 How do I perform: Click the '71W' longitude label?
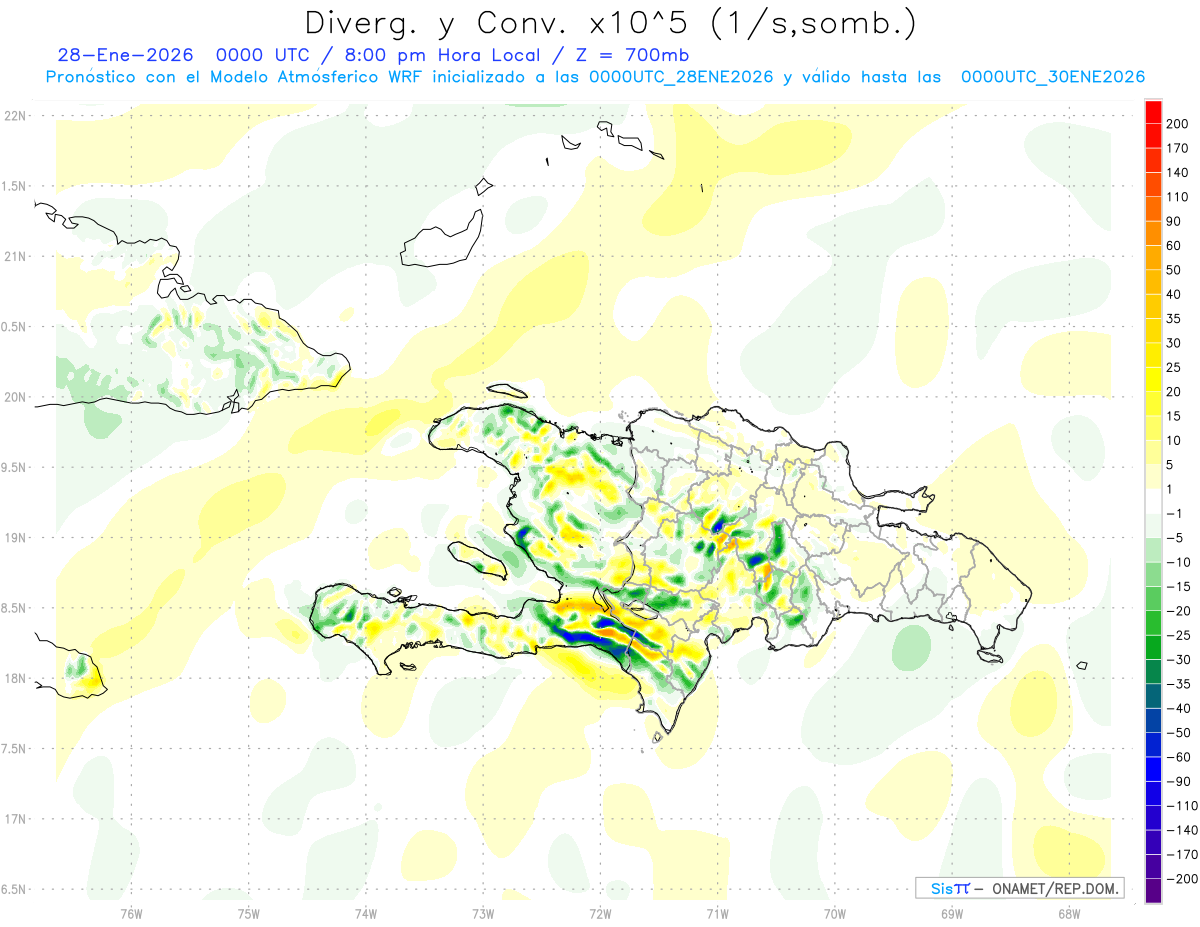[717, 913]
